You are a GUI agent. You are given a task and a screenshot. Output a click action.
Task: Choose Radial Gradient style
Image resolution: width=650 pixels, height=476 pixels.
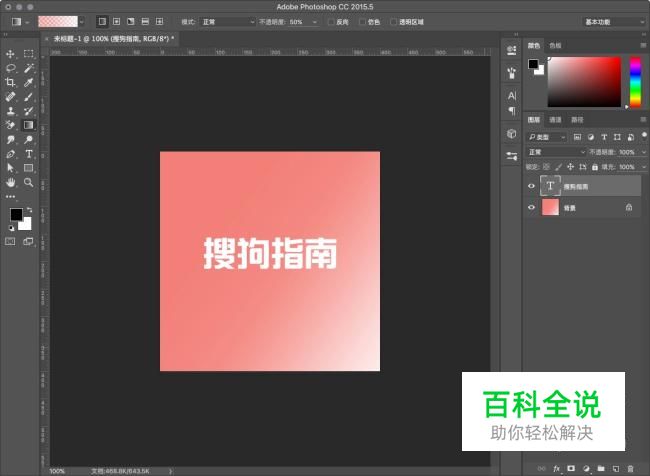[x=116, y=22]
